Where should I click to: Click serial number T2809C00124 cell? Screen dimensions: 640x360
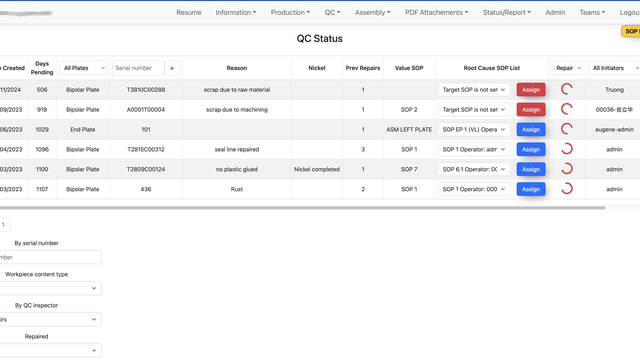[x=146, y=169]
